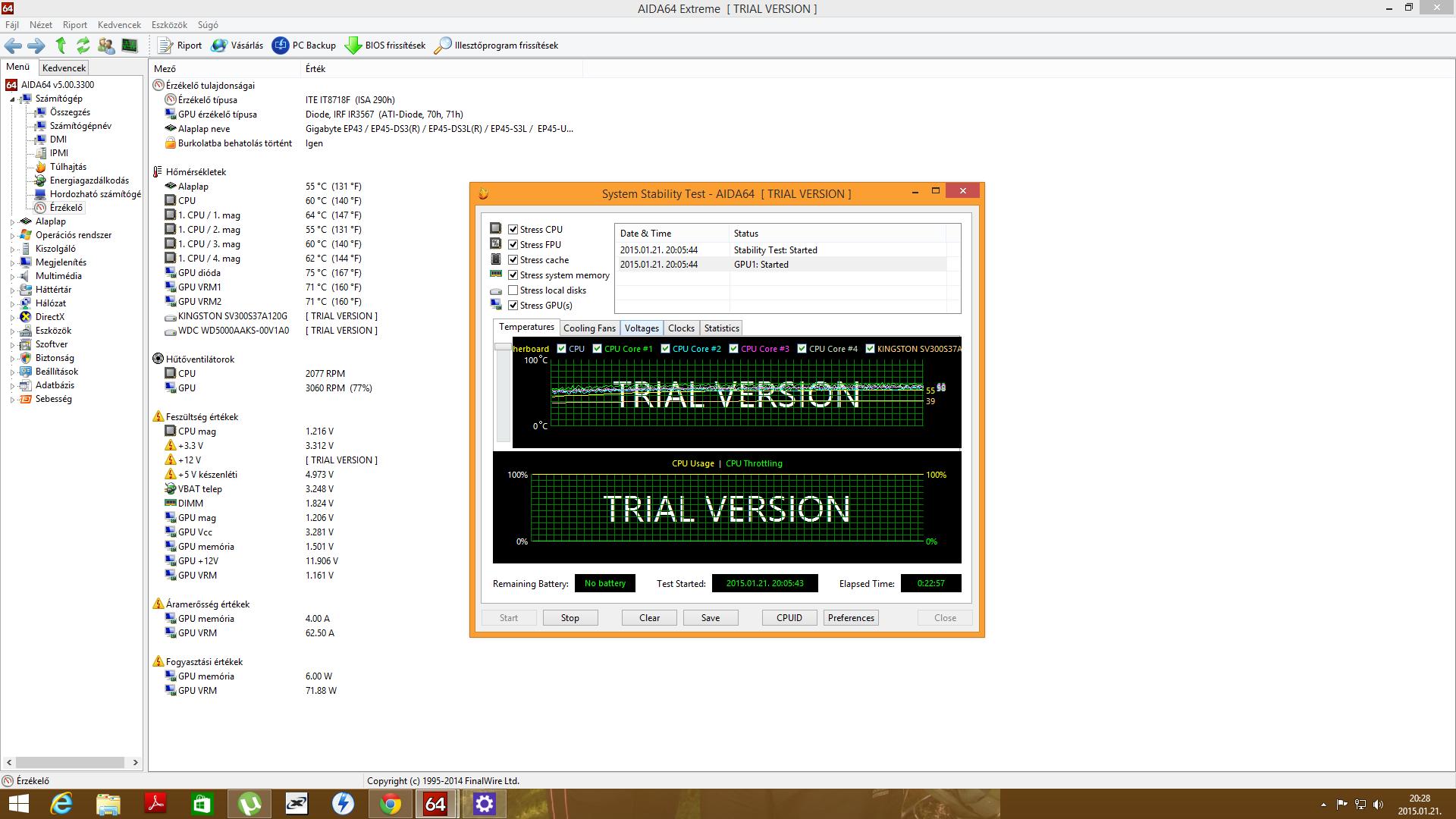Toggle Stress cache checkbox
Screen dimensions: 1456x819
click(x=513, y=260)
